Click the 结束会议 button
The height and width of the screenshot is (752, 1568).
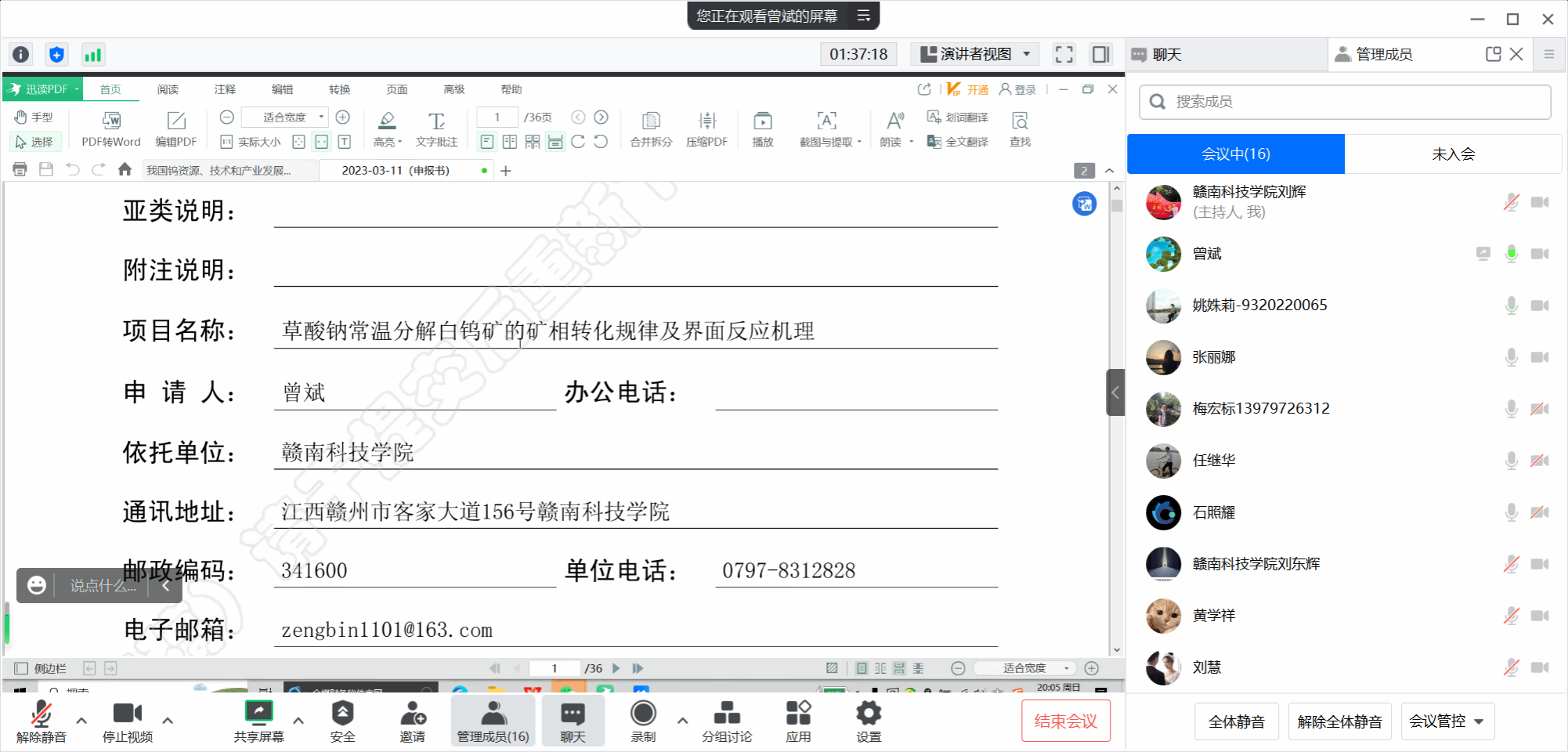pos(1065,721)
